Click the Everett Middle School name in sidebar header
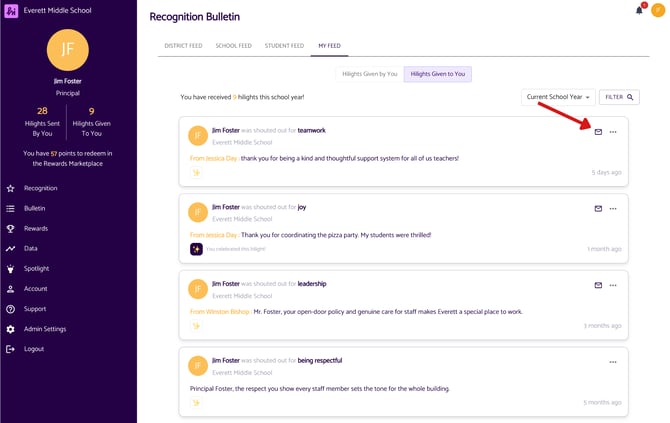 pyautogui.click(x=57, y=10)
